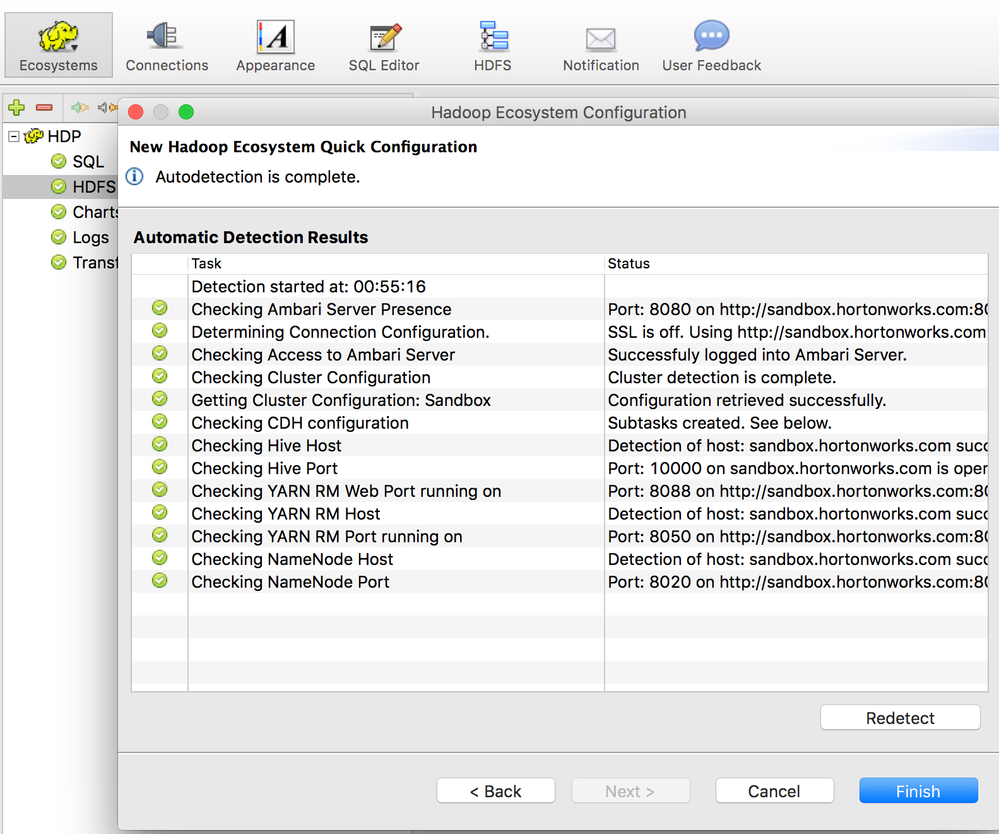Click the Redetect button
This screenshot has width=999, height=834.
click(x=900, y=718)
